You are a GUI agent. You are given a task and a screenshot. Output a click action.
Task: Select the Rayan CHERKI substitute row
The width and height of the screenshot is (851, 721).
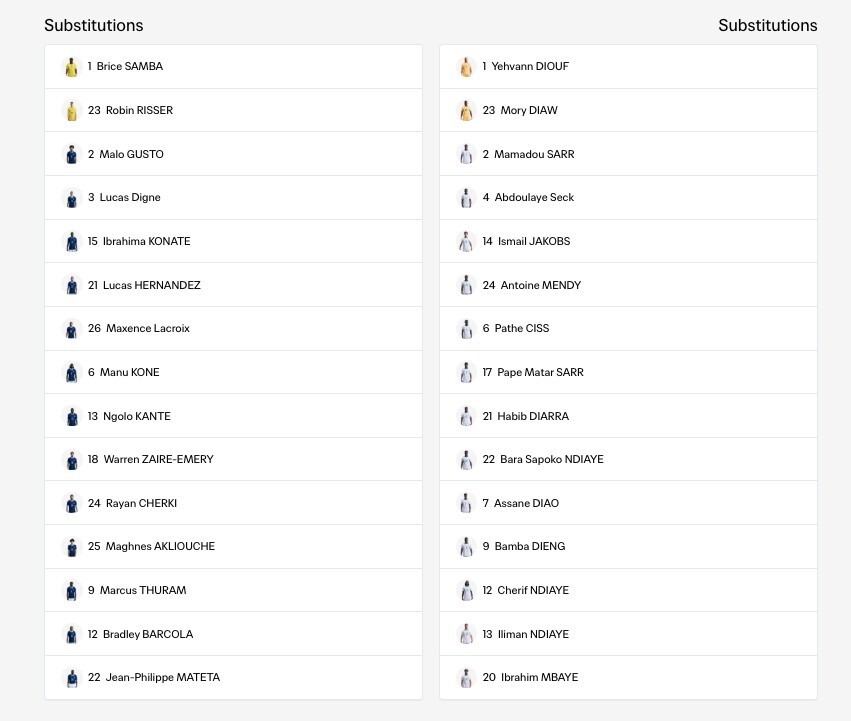click(x=233, y=503)
